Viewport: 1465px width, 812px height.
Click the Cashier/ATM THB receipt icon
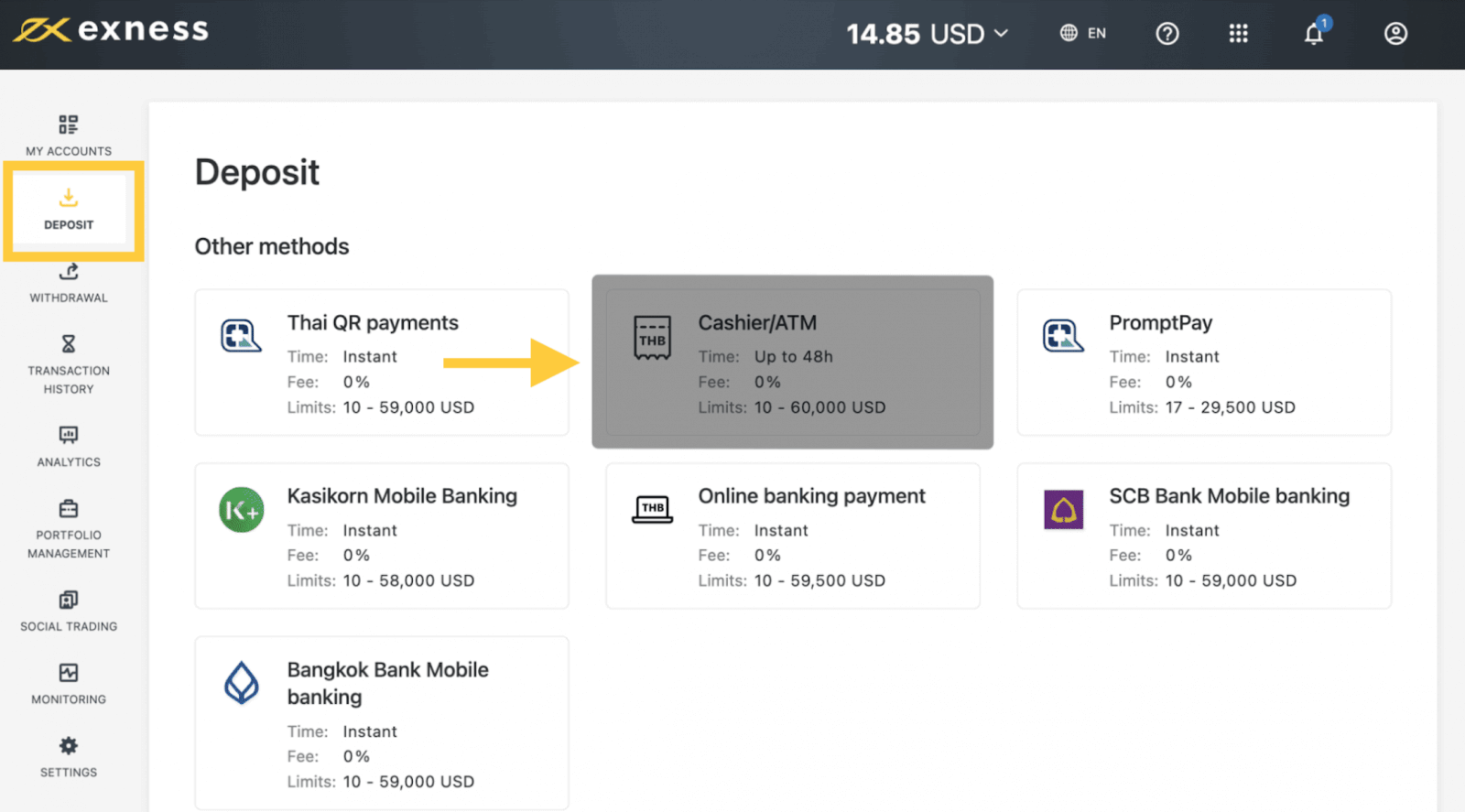tap(652, 338)
